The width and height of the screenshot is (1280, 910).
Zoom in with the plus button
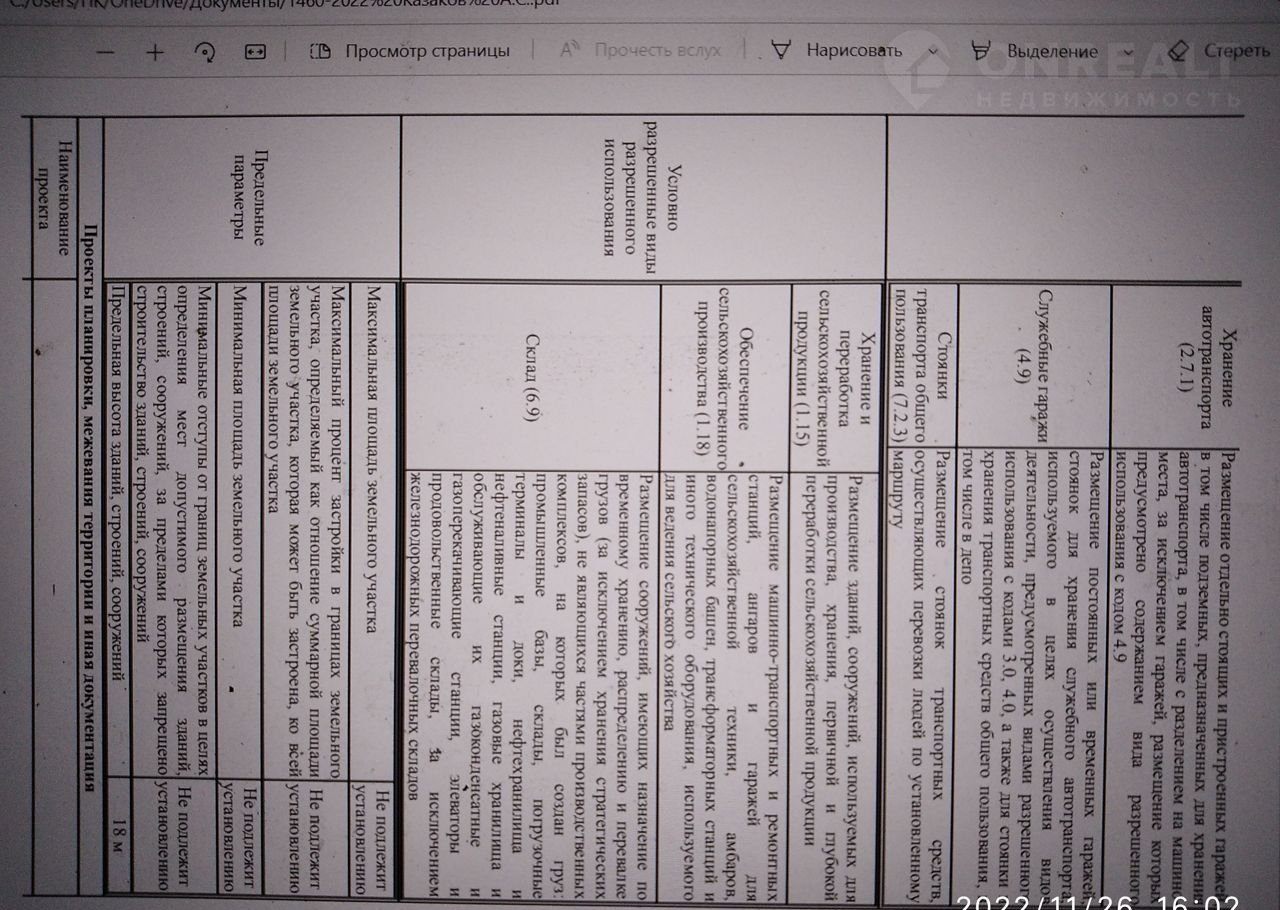pos(155,52)
